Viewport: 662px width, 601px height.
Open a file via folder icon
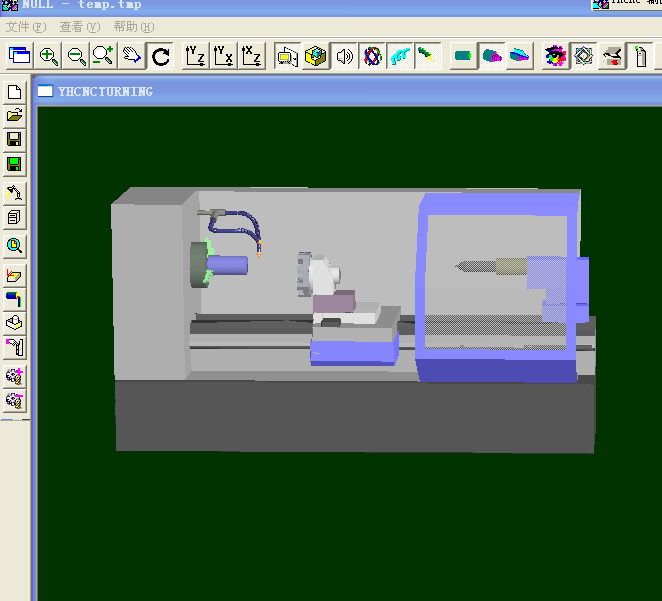pos(14,115)
